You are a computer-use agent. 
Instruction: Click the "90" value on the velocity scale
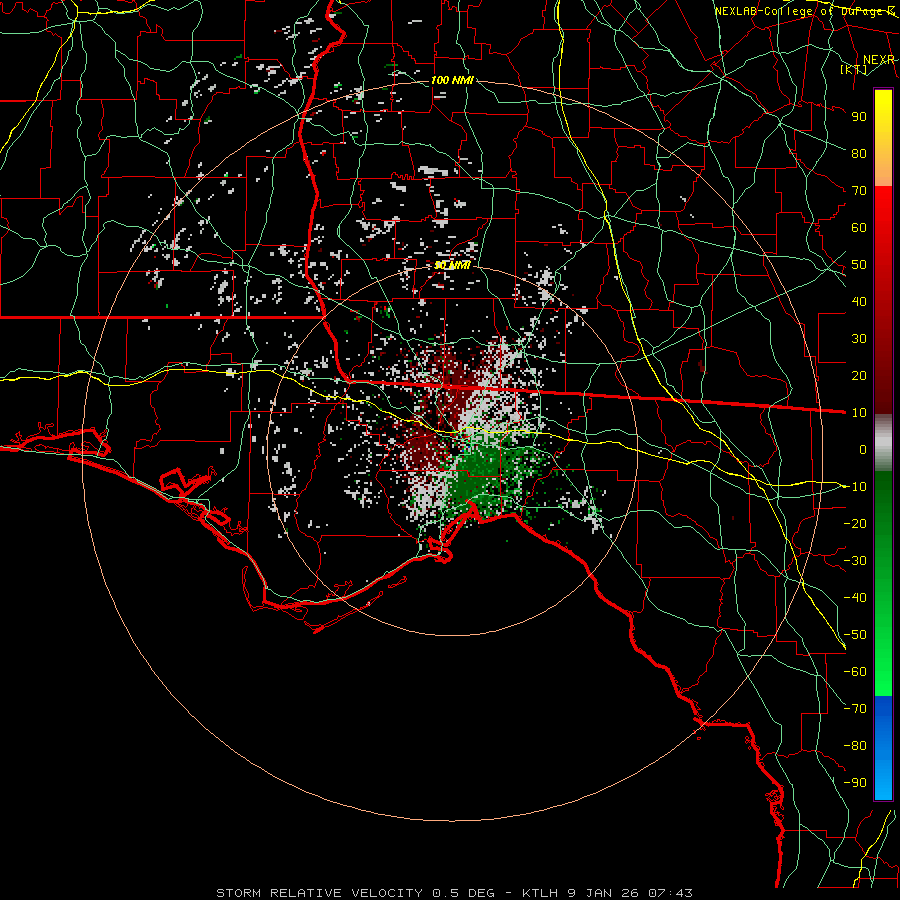(x=859, y=117)
